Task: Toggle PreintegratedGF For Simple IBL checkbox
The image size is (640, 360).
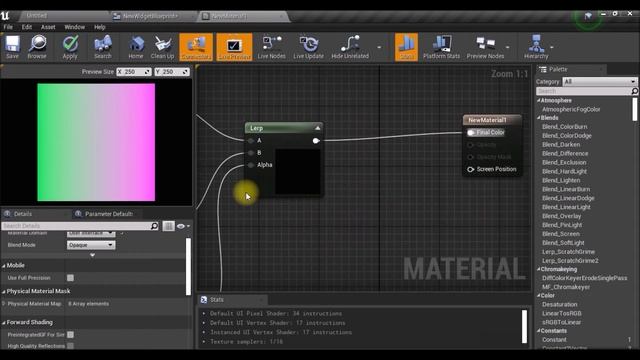Action: pos(70,335)
